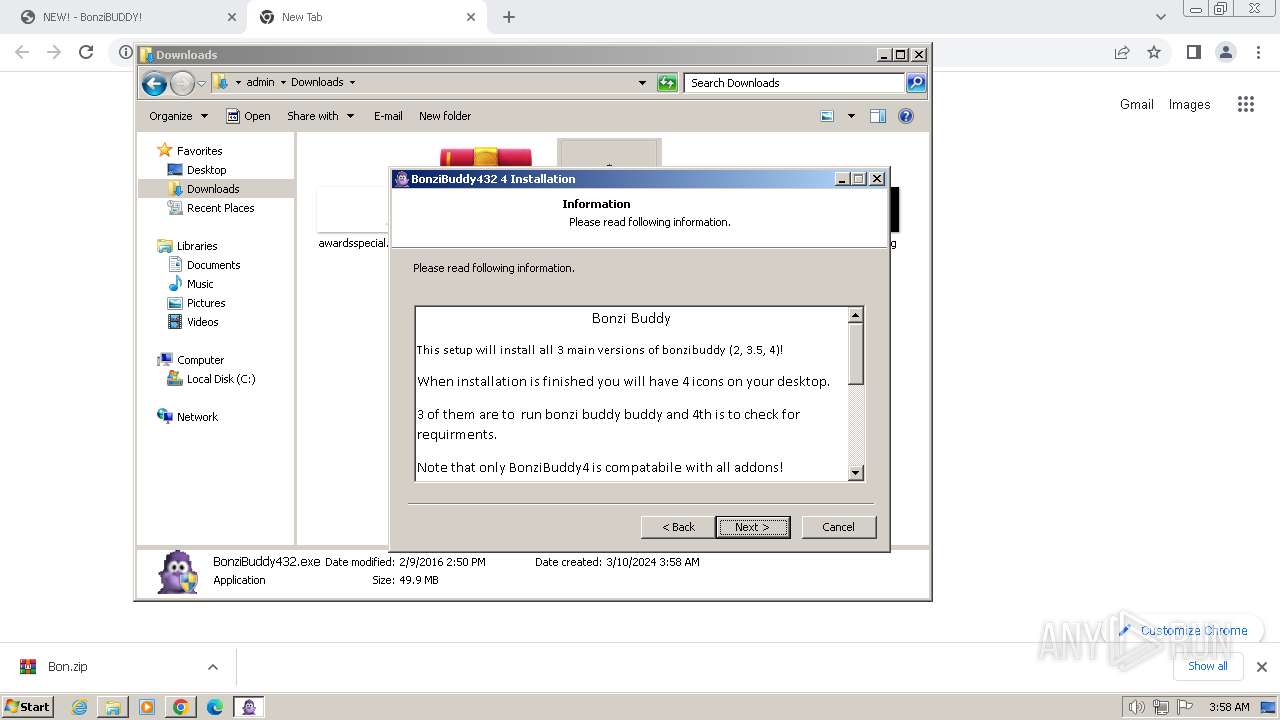Image resolution: width=1280 pixels, height=720 pixels.
Task: Open Chrome tab search chevron
Action: [x=1160, y=17]
